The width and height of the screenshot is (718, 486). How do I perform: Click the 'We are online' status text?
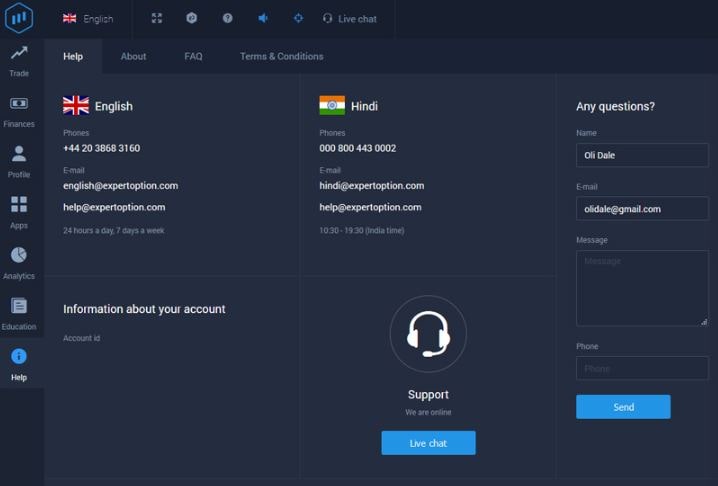[x=428, y=412]
